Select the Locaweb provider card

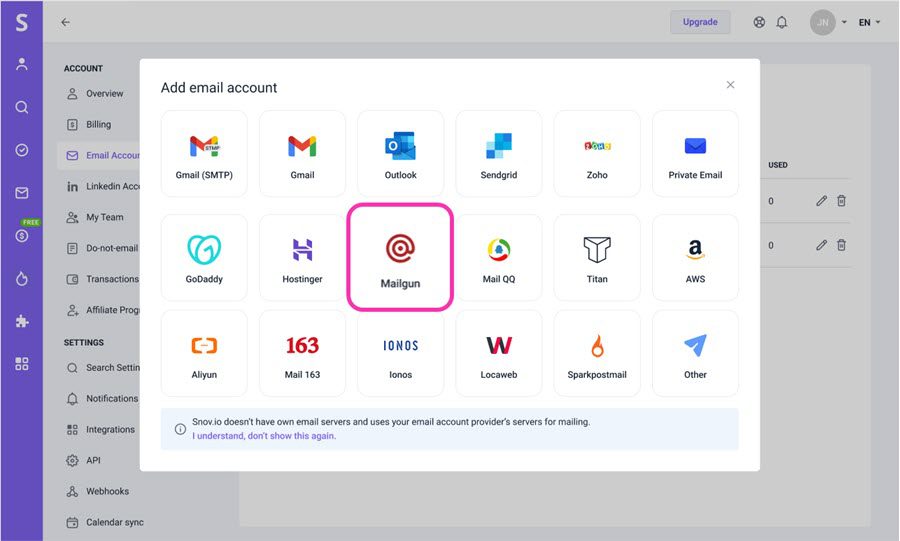498,353
